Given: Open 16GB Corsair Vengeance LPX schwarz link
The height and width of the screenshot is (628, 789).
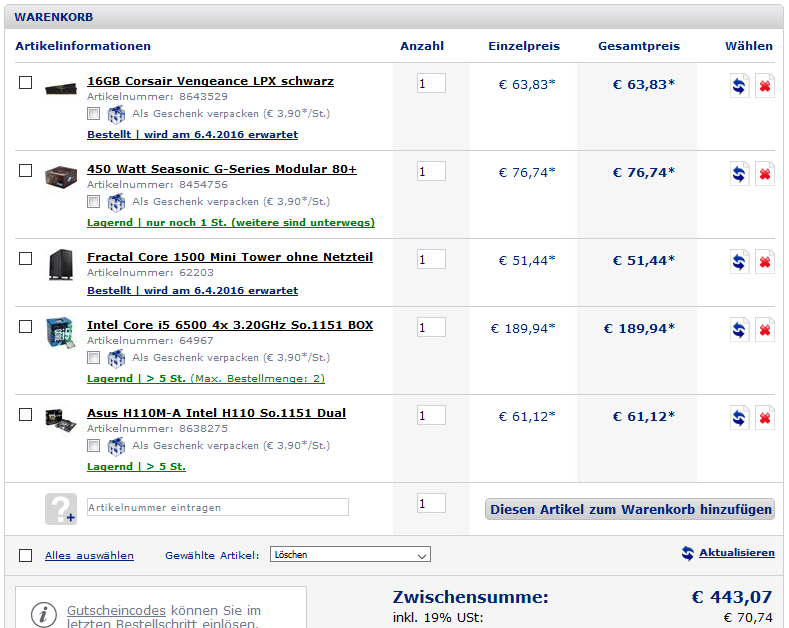Looking at the screenshot, I should pyautogui.click(x=210, y=81).
